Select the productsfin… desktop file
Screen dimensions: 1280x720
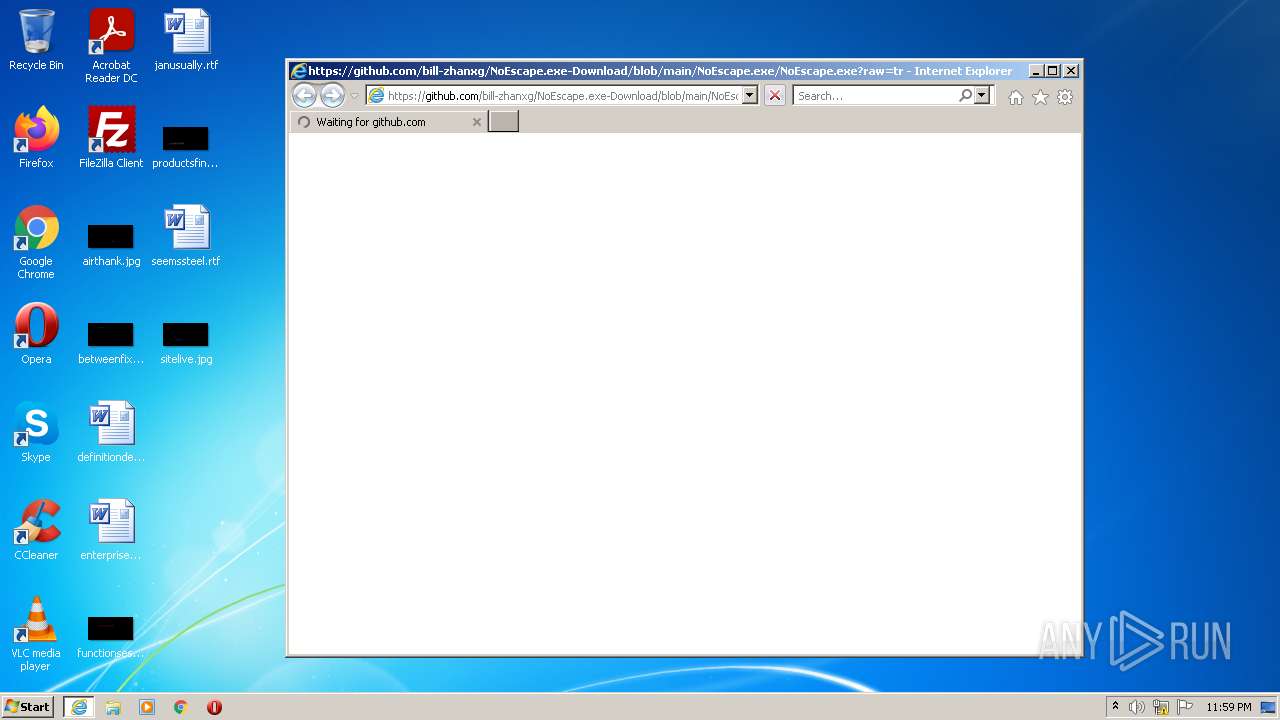coord(186,146)
